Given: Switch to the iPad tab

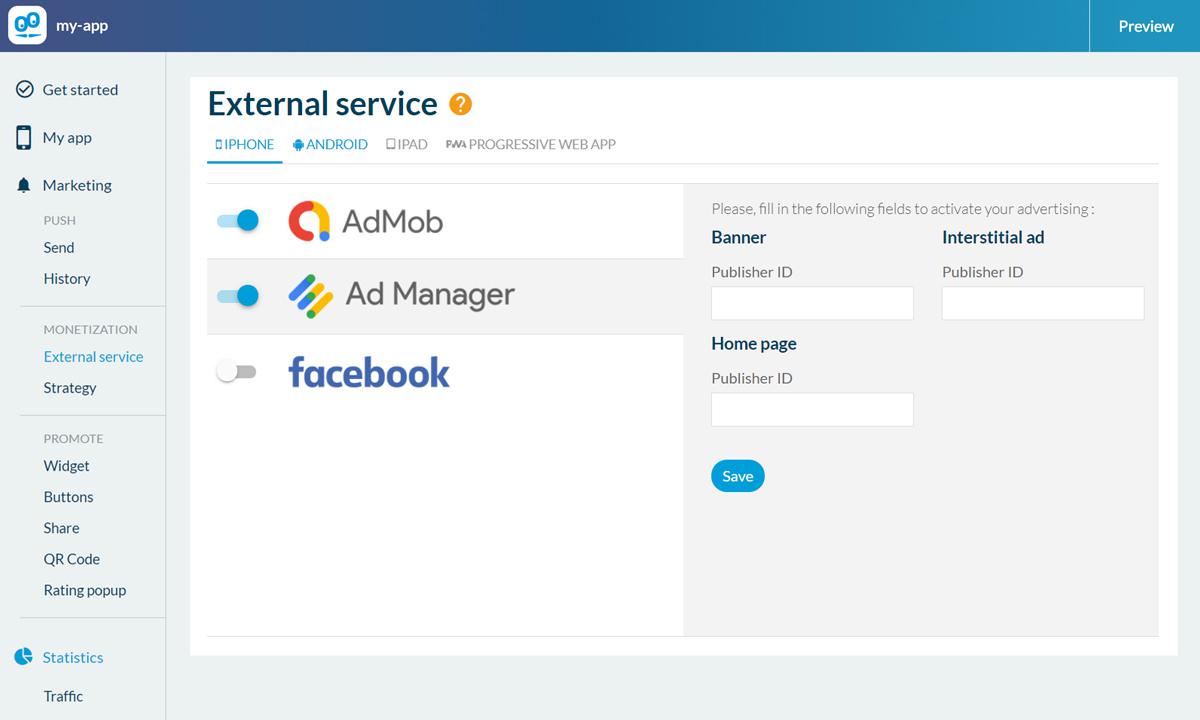Looking at the screenshot, I should tap(407, 145).
